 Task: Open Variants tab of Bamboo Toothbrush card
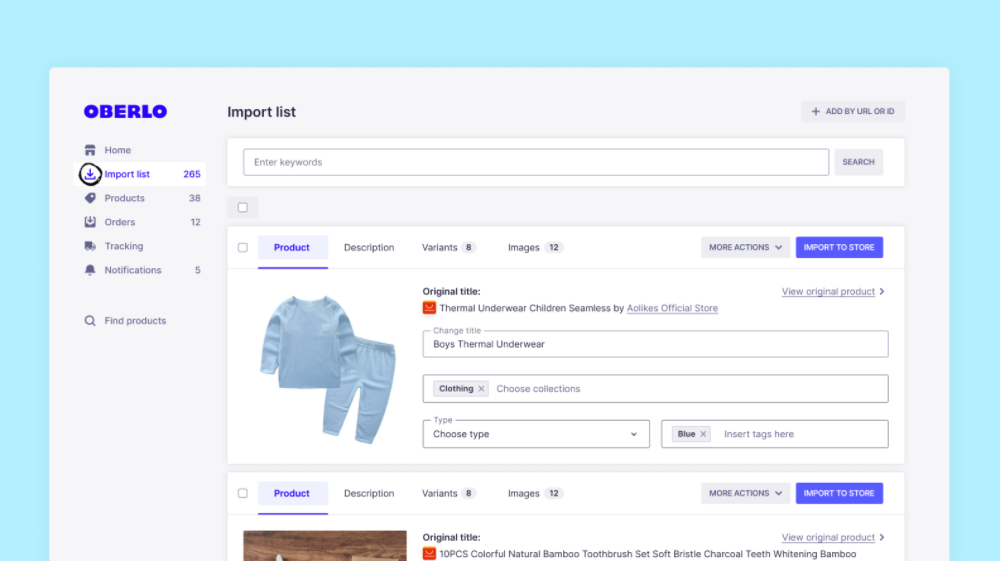coord(449,493)
